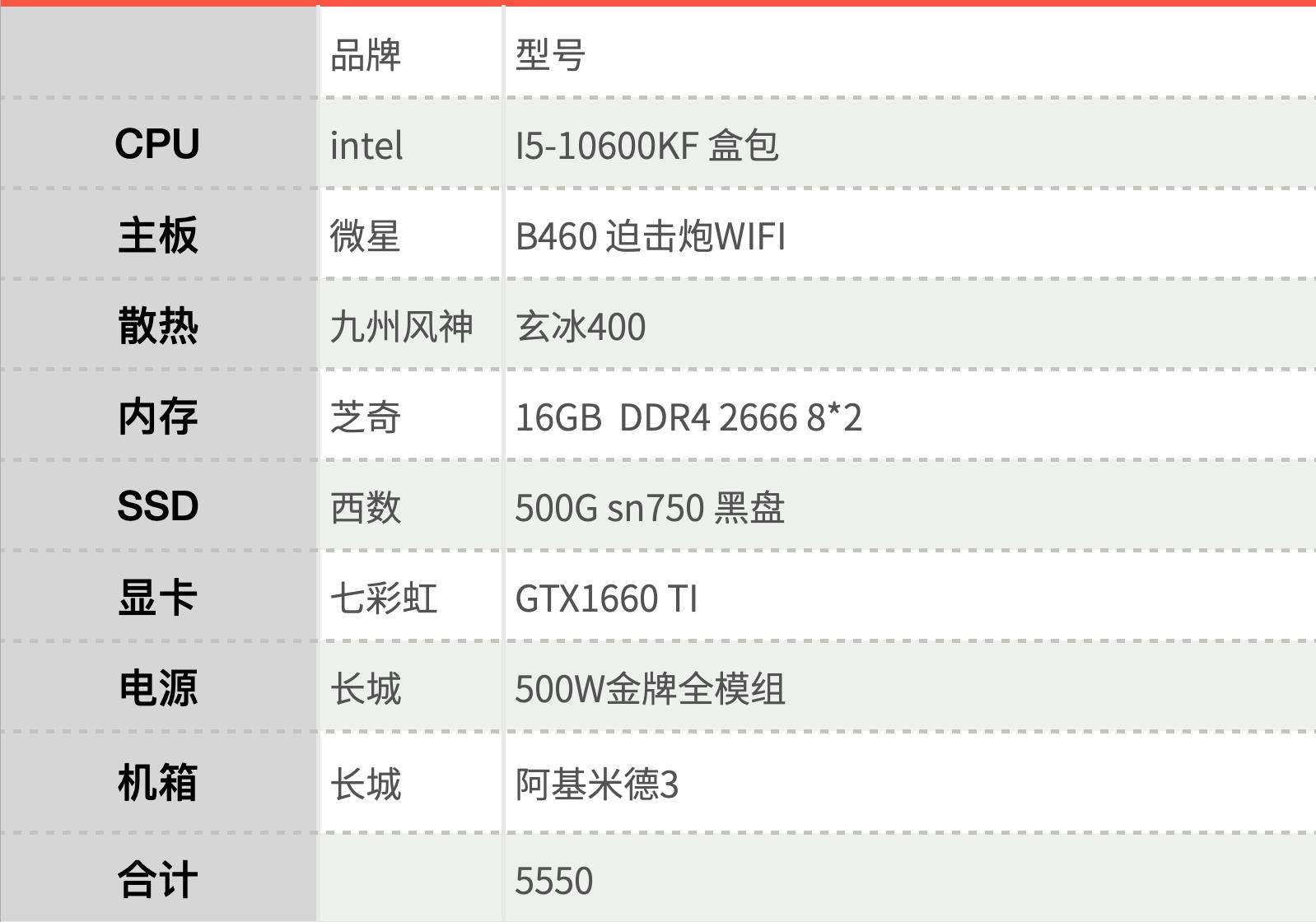Click the 主板 row label
This screenshot has height=922, width=1316.
pos(157,235)
